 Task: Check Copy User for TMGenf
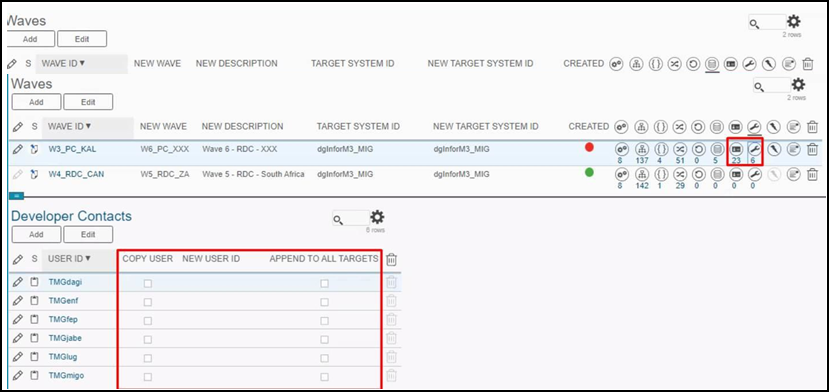pyautogui.click(x=148, y=302)
